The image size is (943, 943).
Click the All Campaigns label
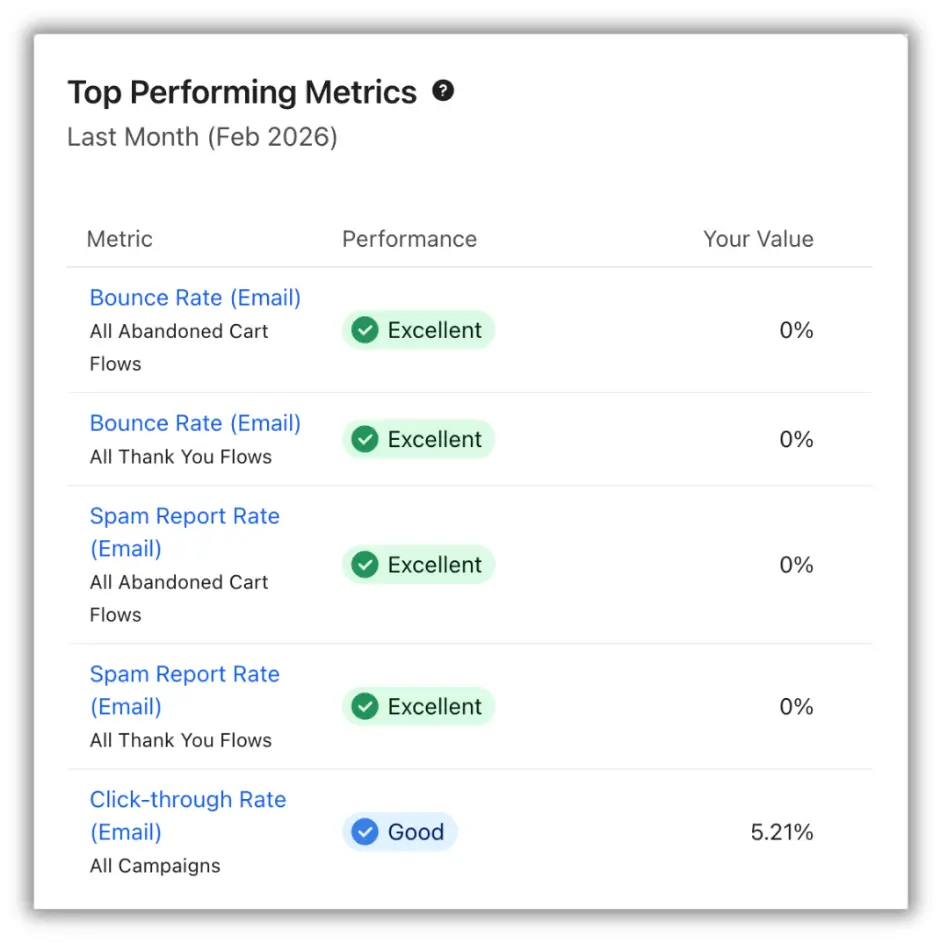point(155,865)
